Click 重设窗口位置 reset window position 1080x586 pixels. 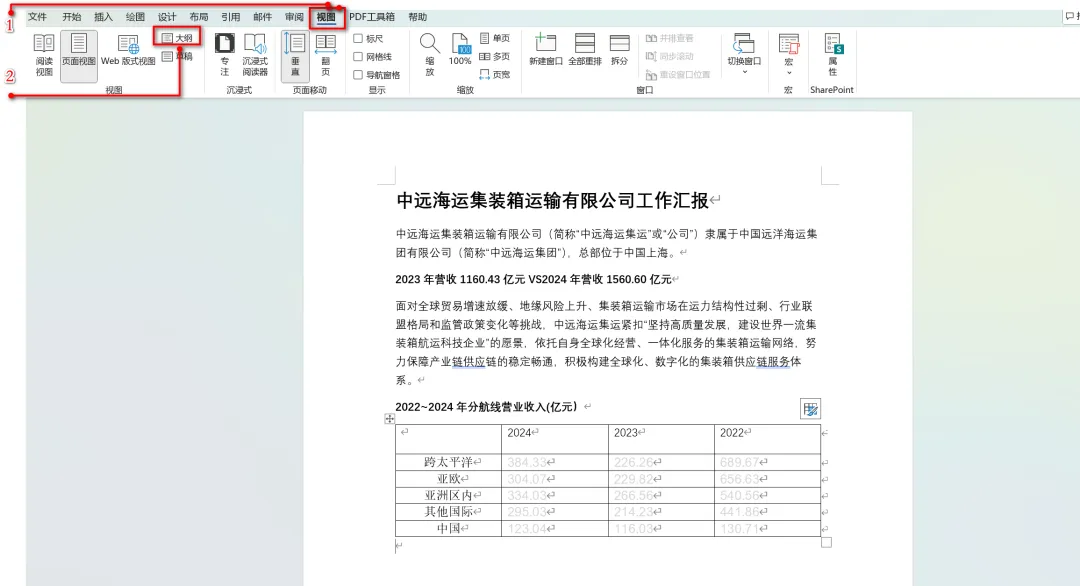(x=678, y=74)
